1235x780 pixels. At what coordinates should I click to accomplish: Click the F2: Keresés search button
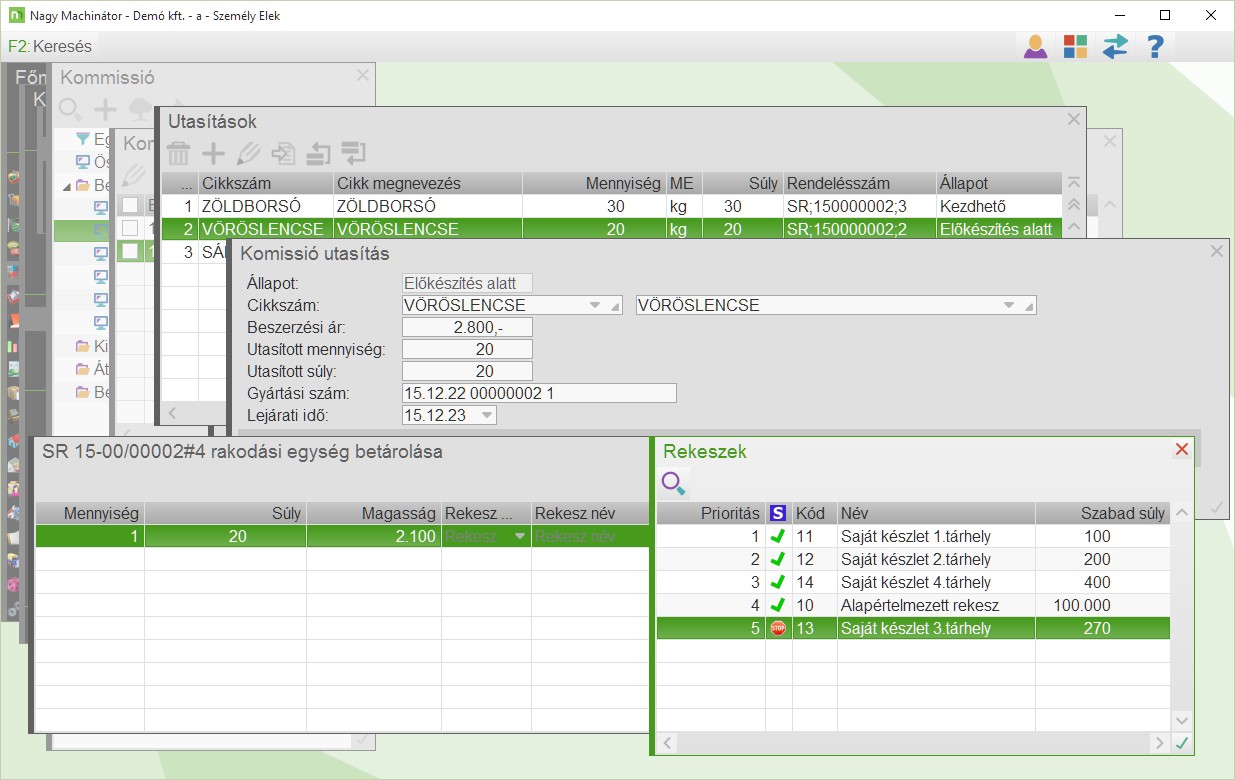click(49, 46)
